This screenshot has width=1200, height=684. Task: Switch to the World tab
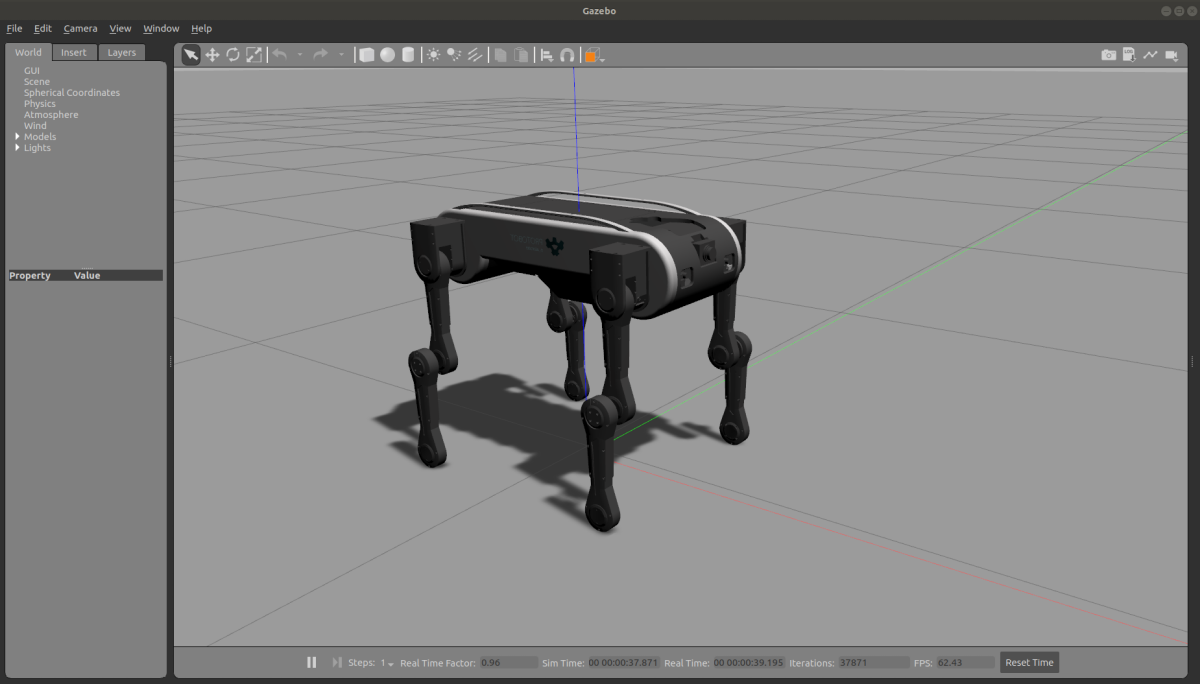pyautogui.click(x=28, y=53)
